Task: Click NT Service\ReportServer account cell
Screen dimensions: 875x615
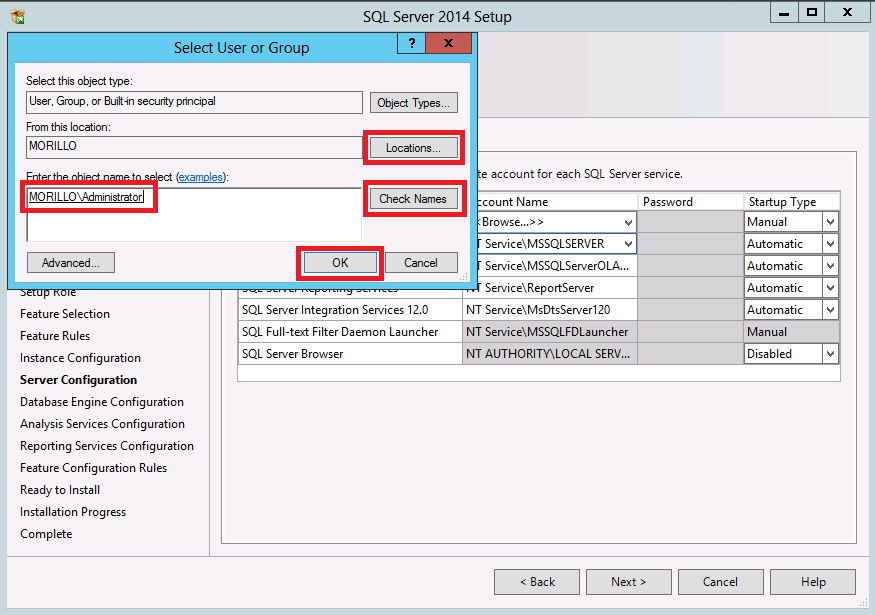Action: (x=550, y=288)
